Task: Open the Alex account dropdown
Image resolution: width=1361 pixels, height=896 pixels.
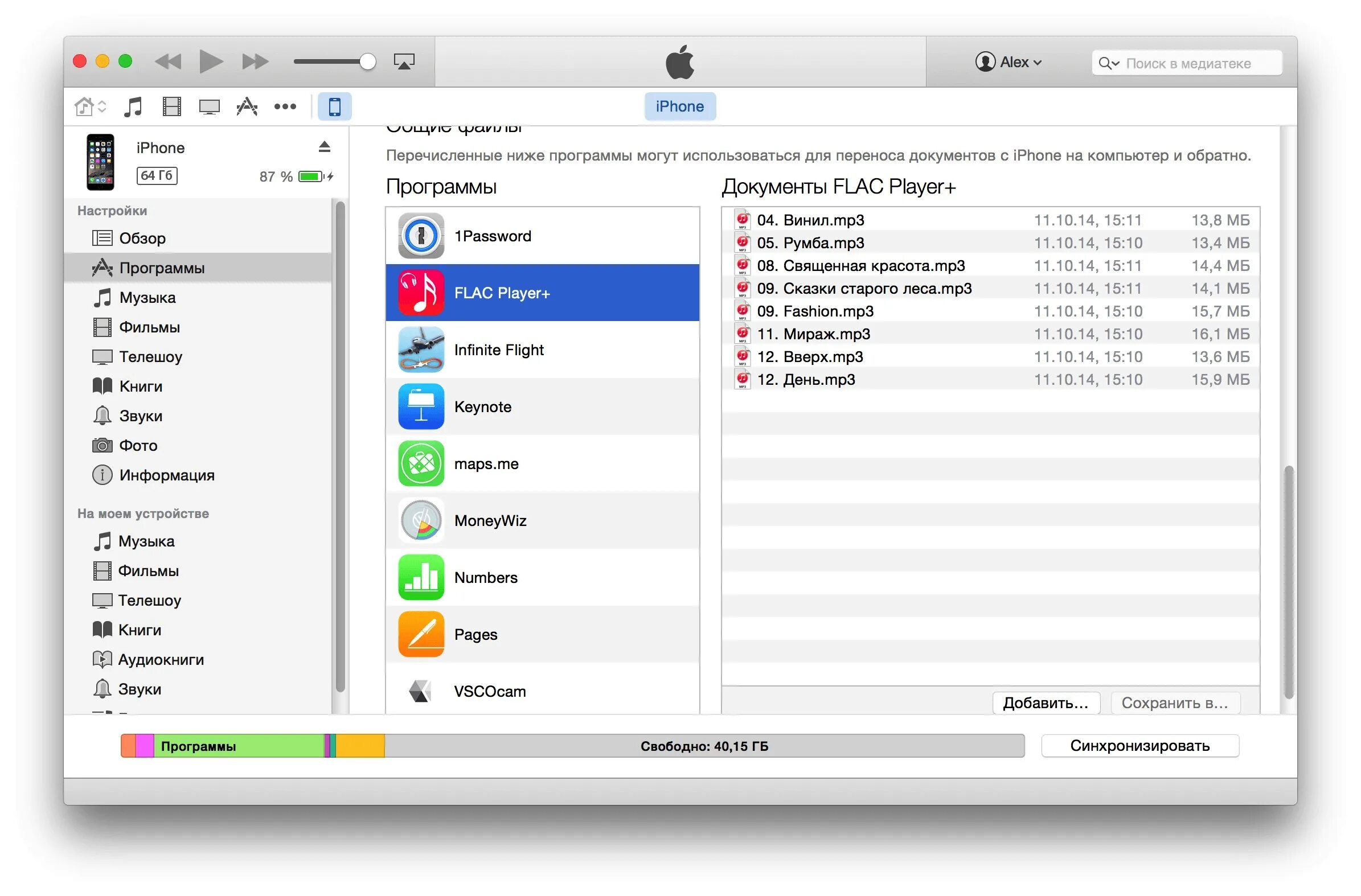Action: (x=1009, y=61)
